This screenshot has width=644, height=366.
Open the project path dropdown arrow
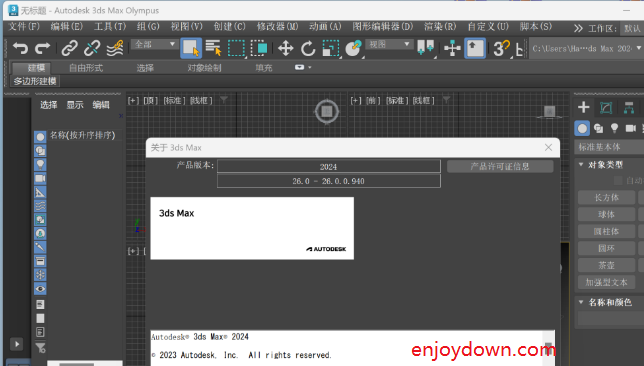pos(638,48)
